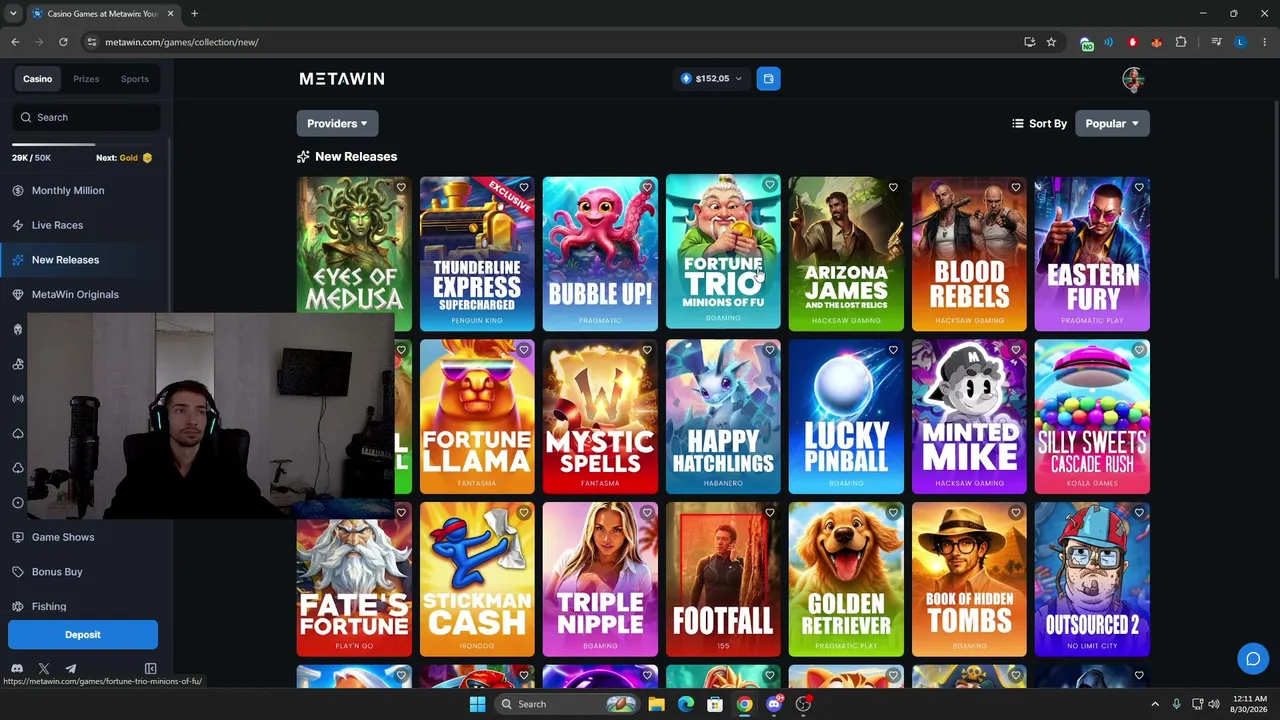Open the Golden Retriever game thumbnail
The width and height of the screenshot is (1280, 720).
click(x=846, y=579)
